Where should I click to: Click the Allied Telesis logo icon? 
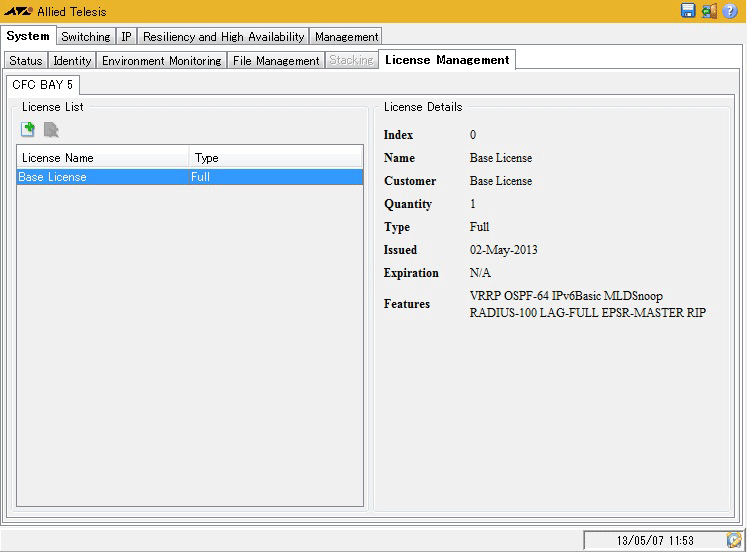click(18, 12)
